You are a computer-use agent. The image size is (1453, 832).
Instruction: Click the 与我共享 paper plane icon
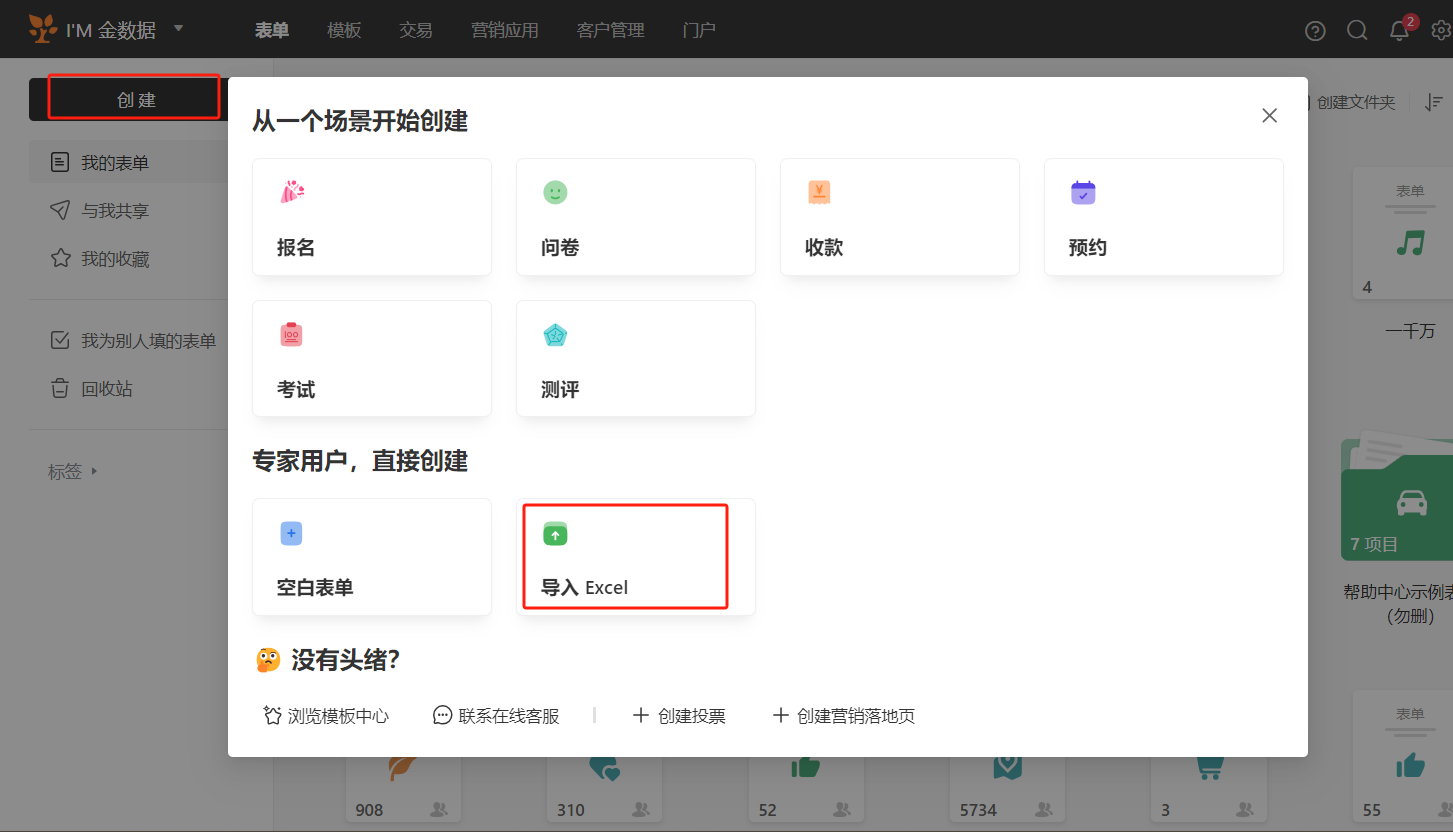point(60,210)
